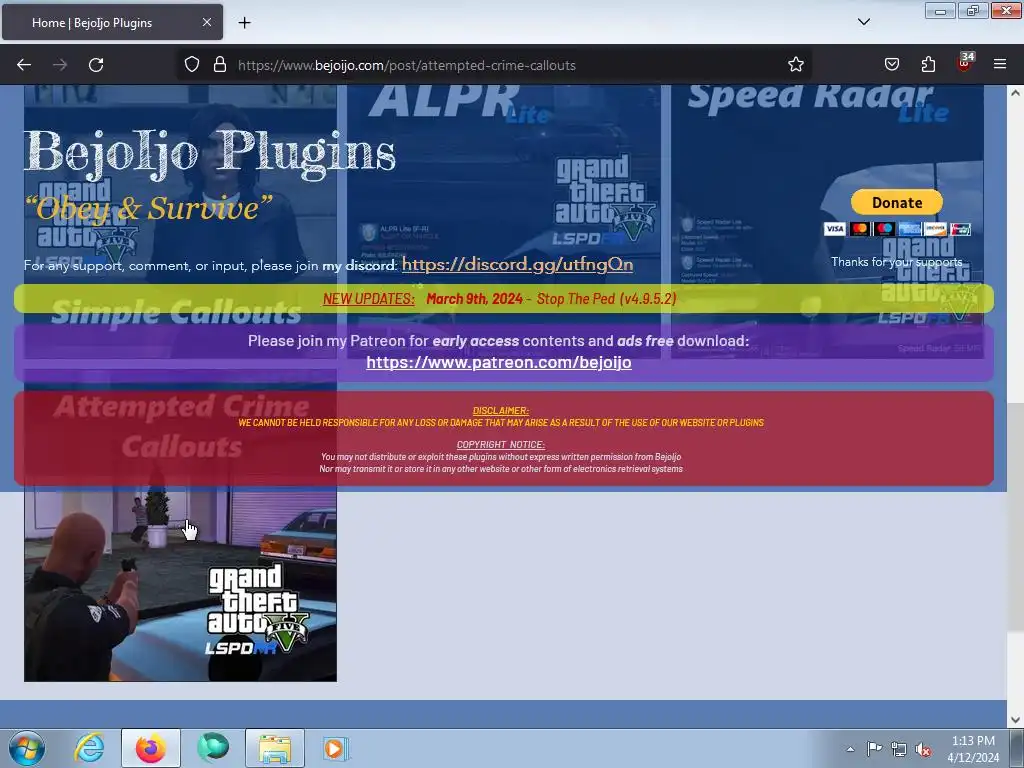Open the Save to Pocket button

pos(891,65)
